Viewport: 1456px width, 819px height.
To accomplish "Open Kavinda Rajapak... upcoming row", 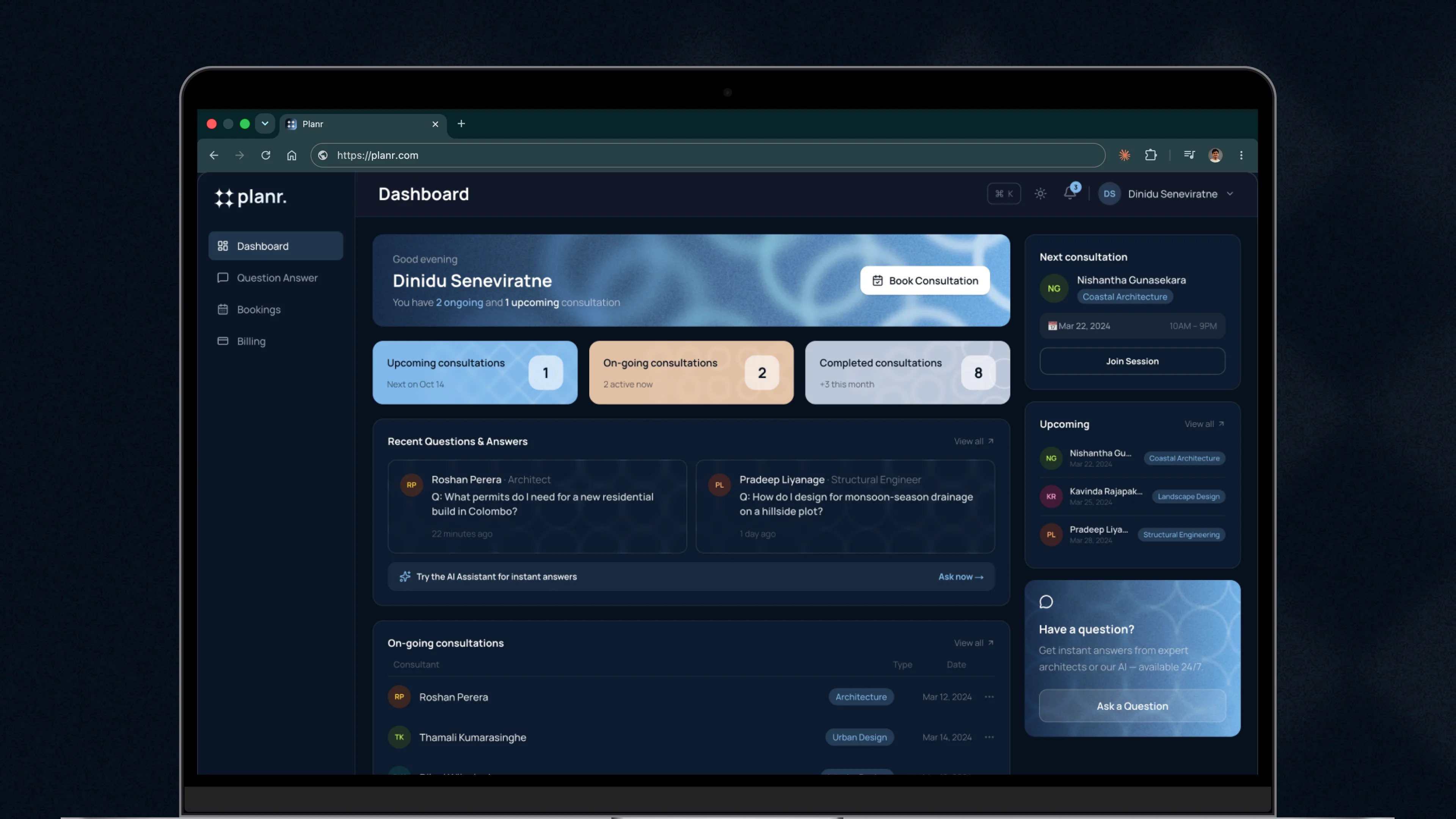I will point(1132,496).
